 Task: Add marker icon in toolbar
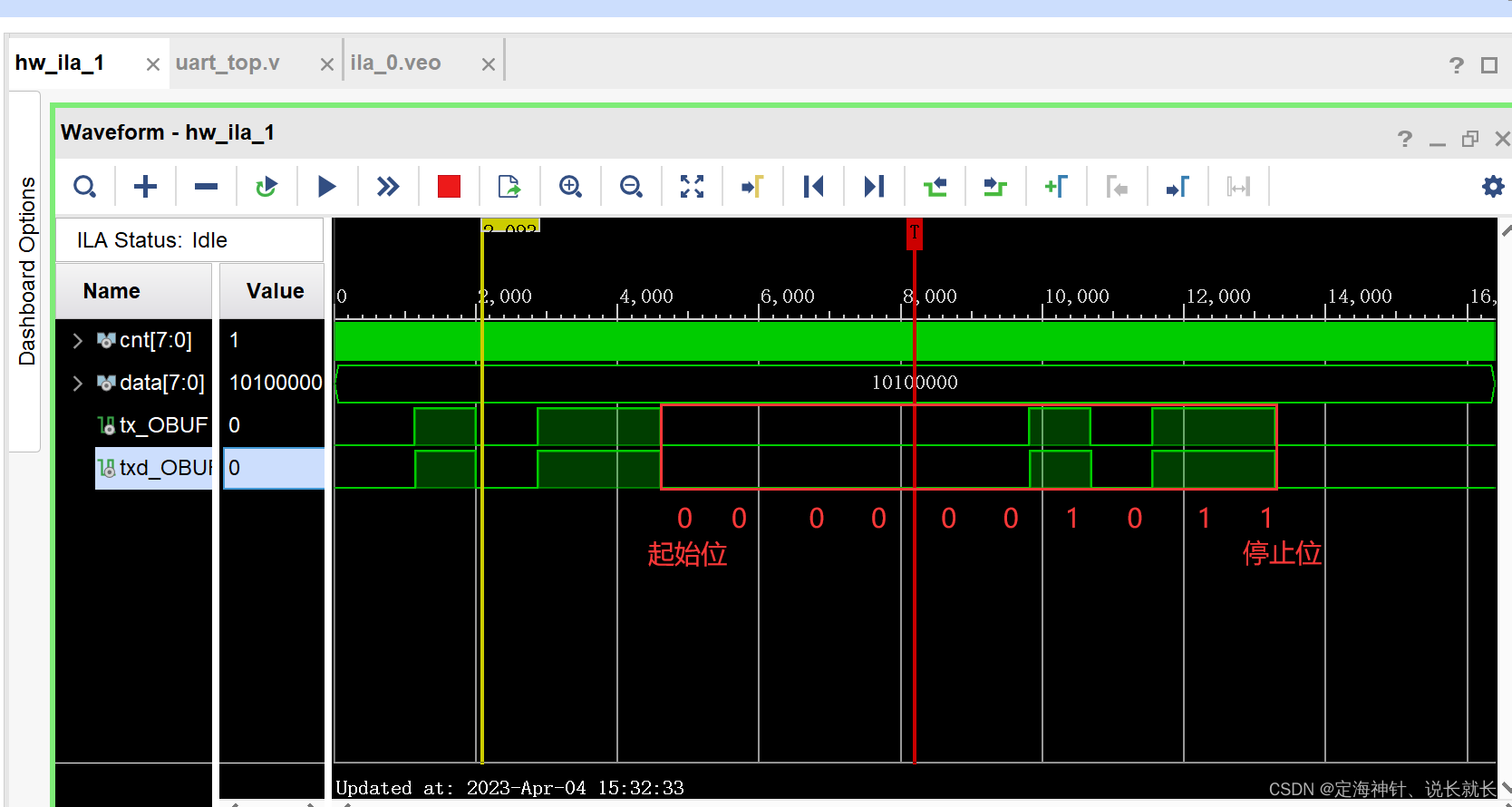1056,187
